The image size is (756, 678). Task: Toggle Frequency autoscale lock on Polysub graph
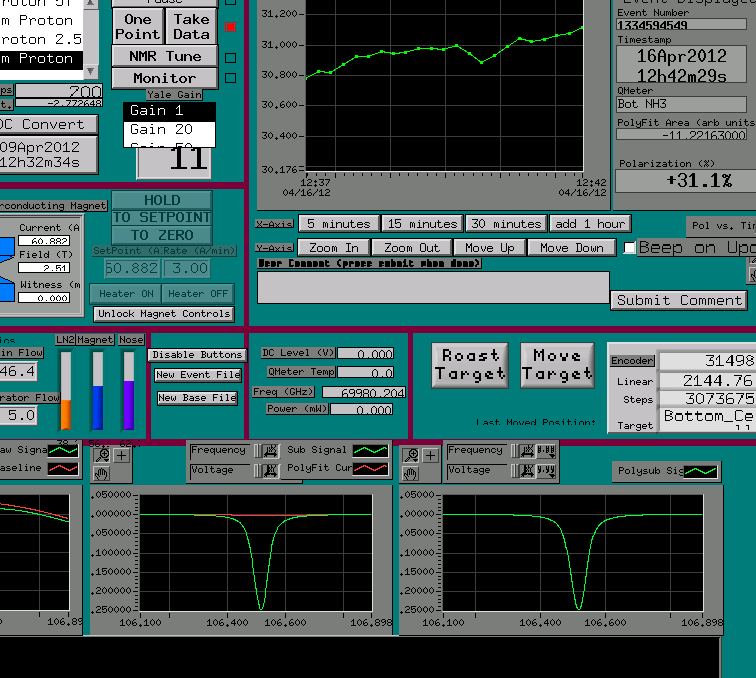pos(515,451)
